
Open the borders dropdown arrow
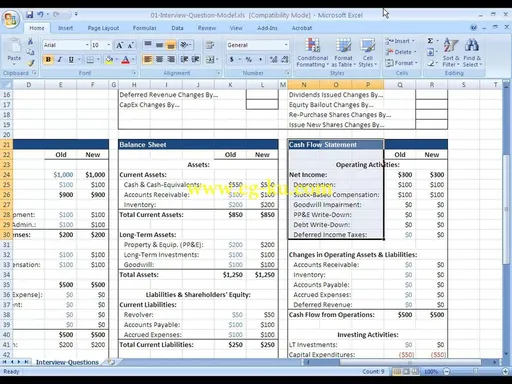pos(98,60)
